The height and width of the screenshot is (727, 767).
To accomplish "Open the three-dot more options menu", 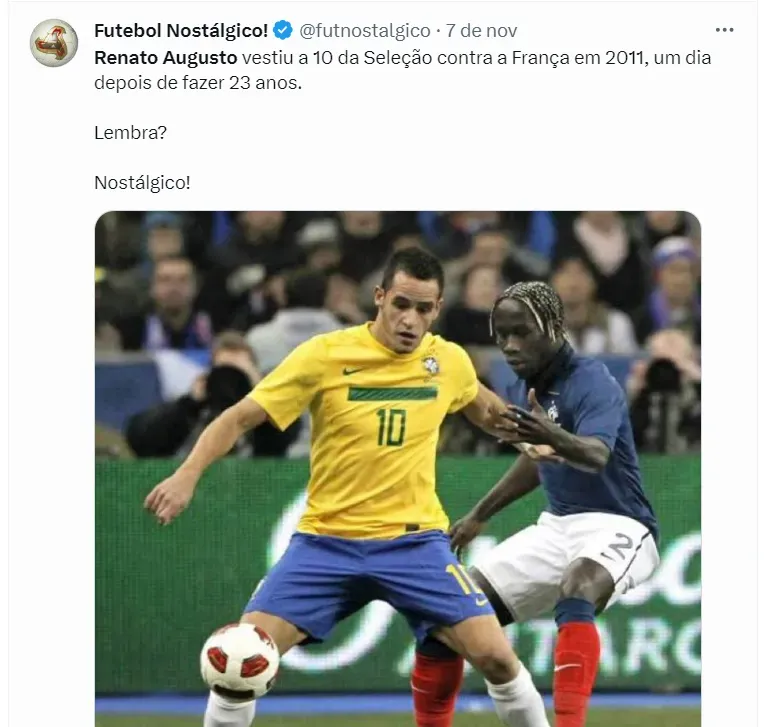I will click(724, 30).
